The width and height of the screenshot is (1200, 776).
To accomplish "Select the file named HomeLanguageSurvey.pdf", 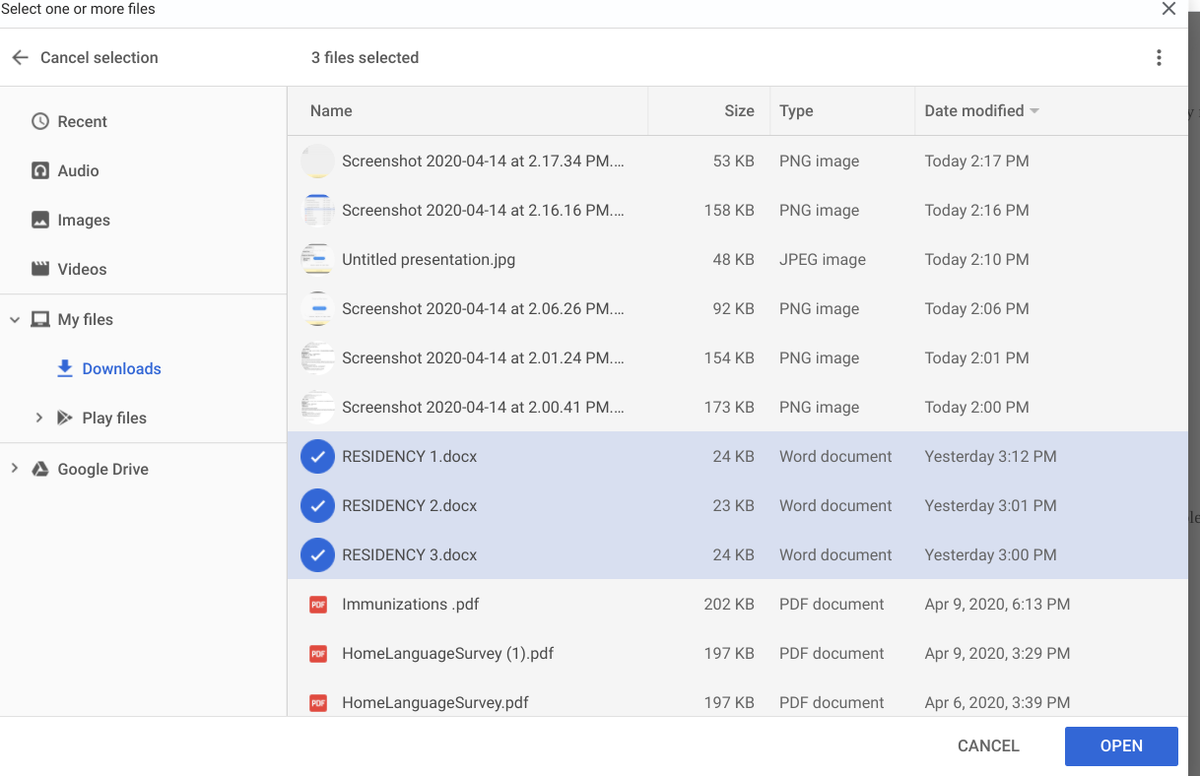I will pos(435,702).
